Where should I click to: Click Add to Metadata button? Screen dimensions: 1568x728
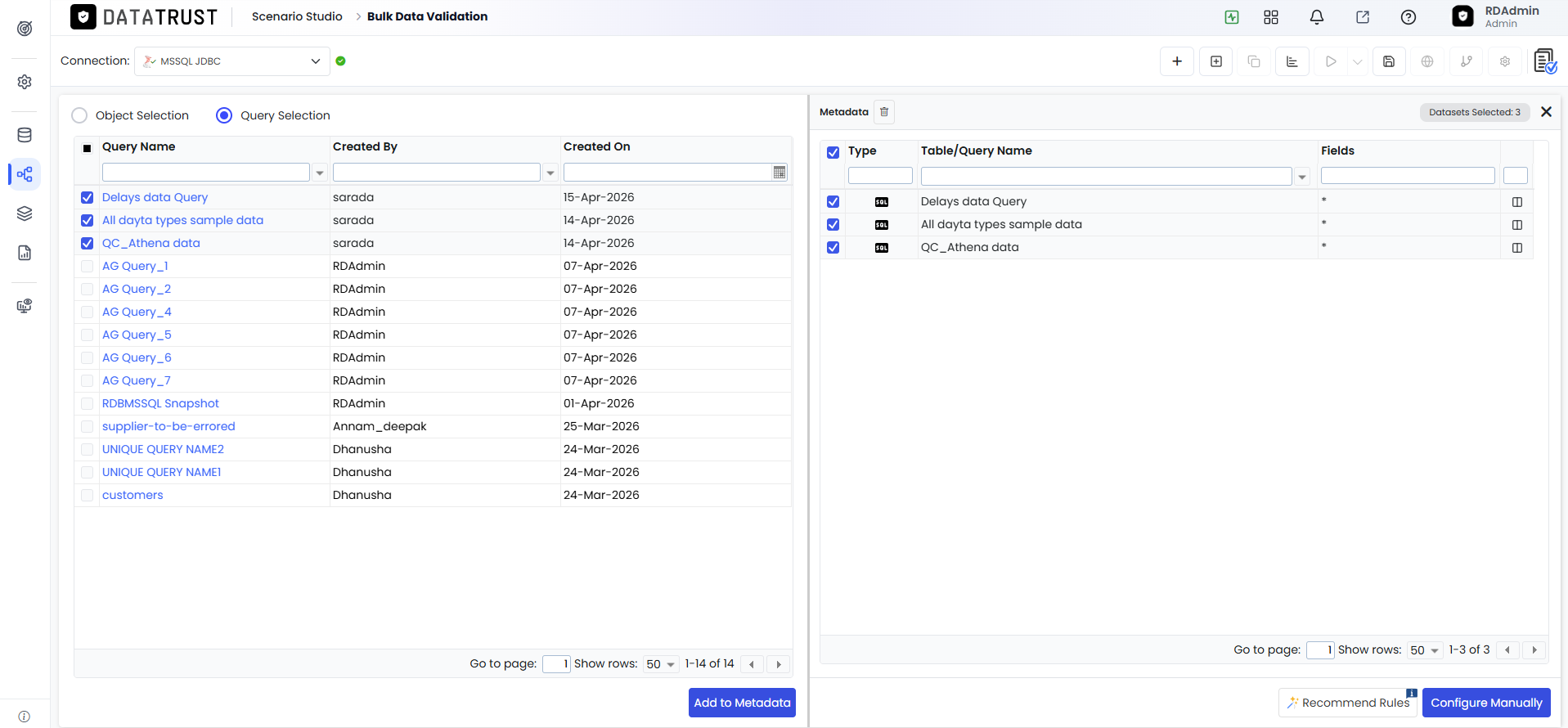[x=742, y=703]
